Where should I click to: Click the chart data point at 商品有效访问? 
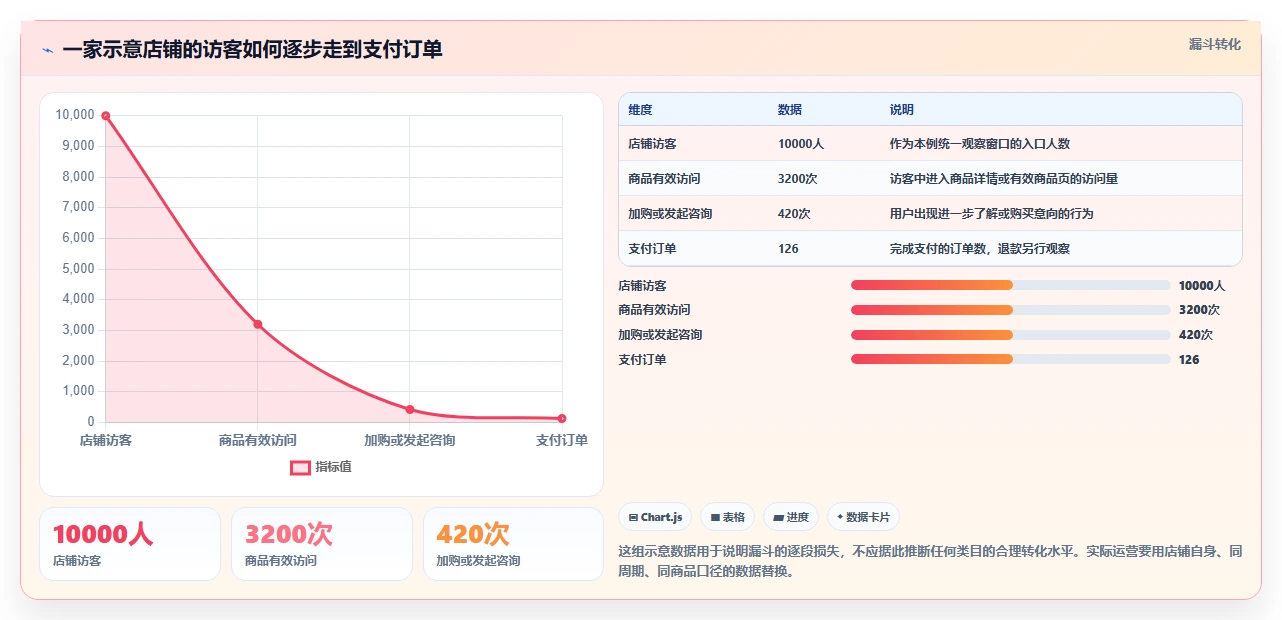258,324
